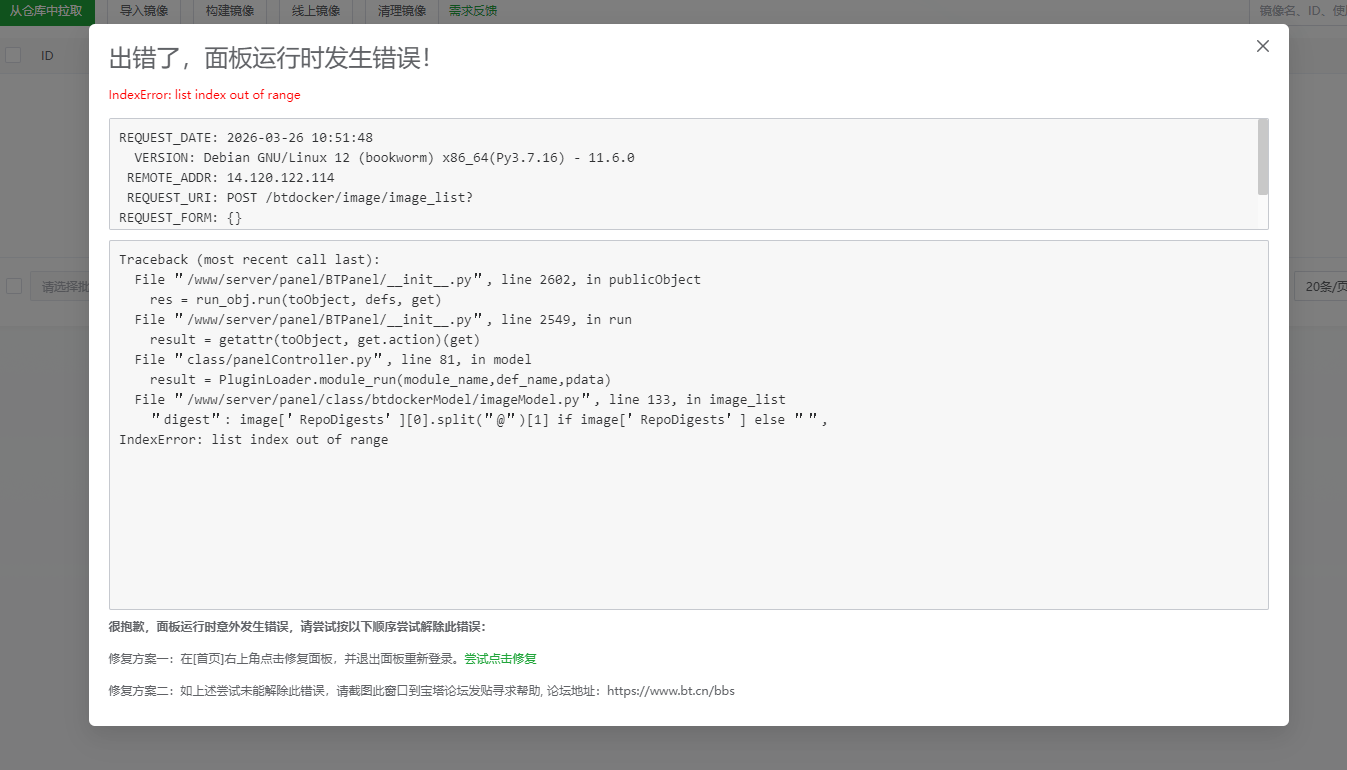The height and width of the screenshot is (770, 1347).
Task: Open the 清理镜像 tab
Action: click(401, 11)
